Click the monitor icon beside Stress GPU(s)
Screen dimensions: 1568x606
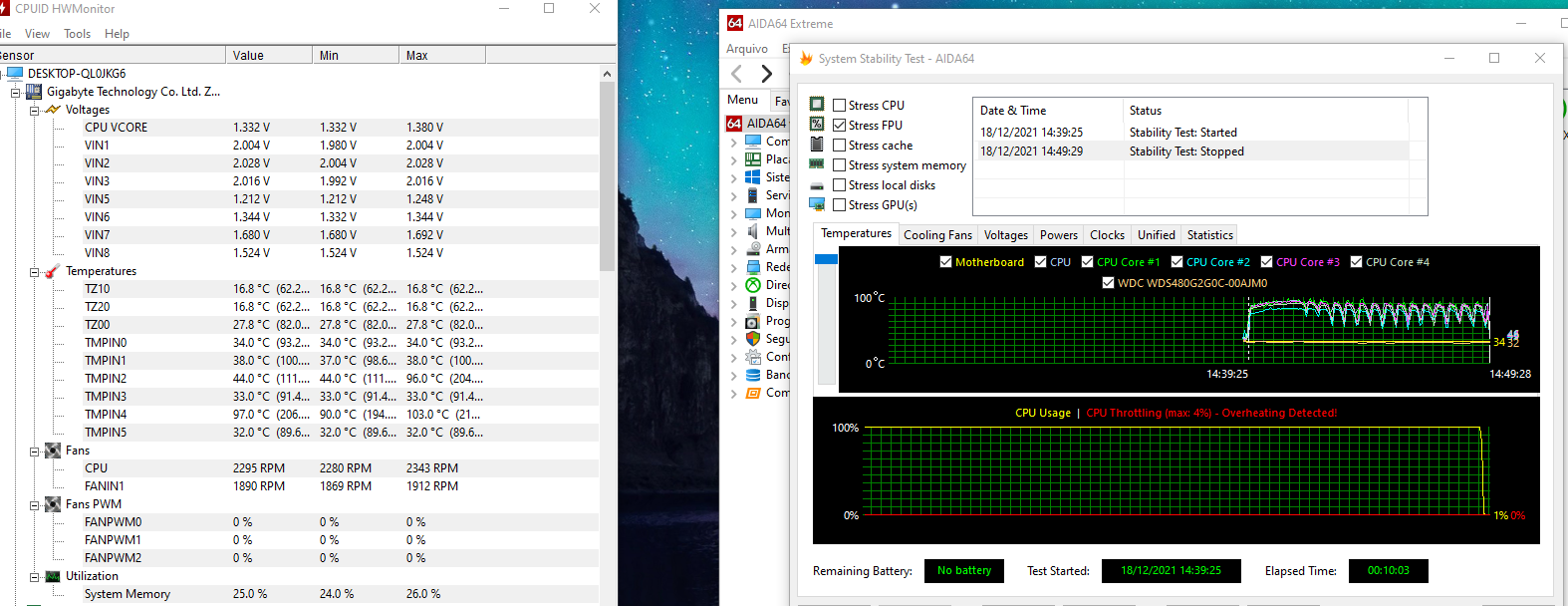[817, 204]
